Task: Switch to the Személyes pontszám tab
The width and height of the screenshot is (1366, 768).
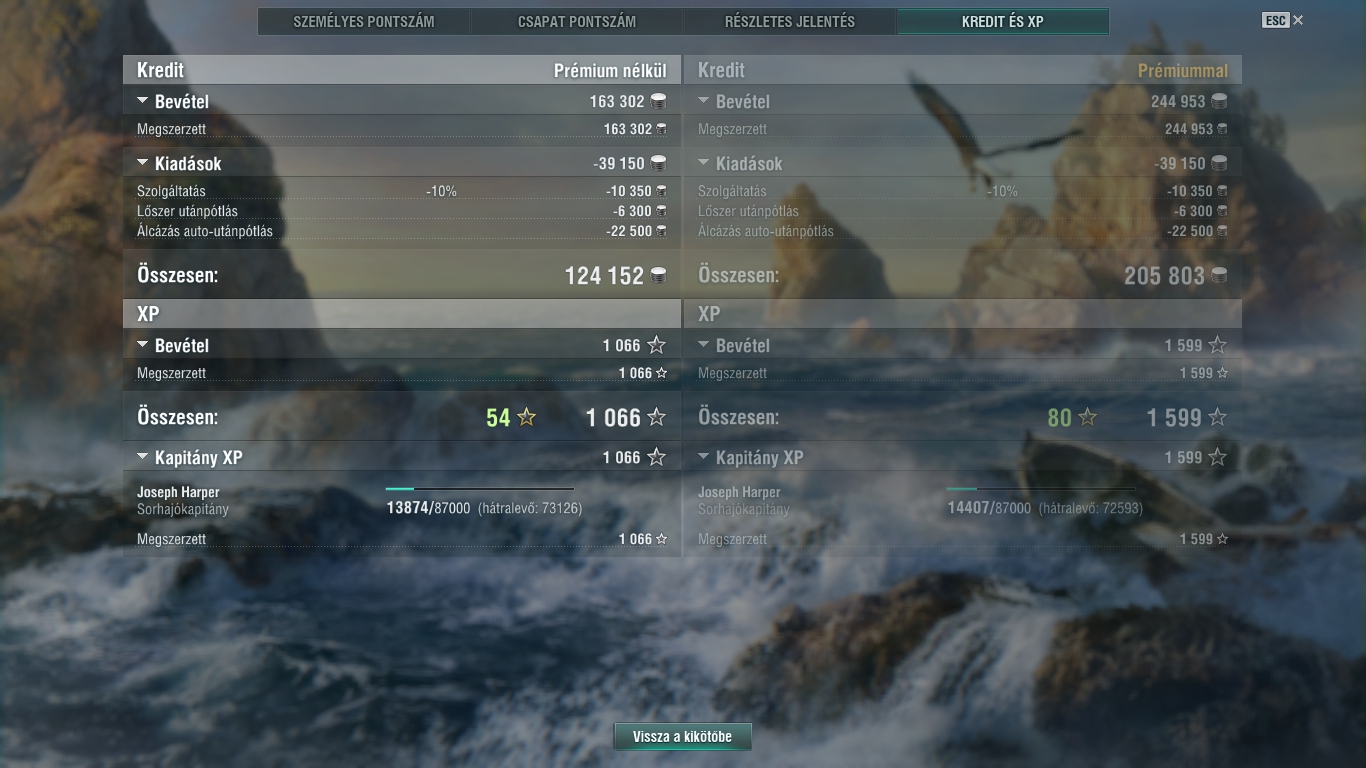Action: tap(364, 21)
